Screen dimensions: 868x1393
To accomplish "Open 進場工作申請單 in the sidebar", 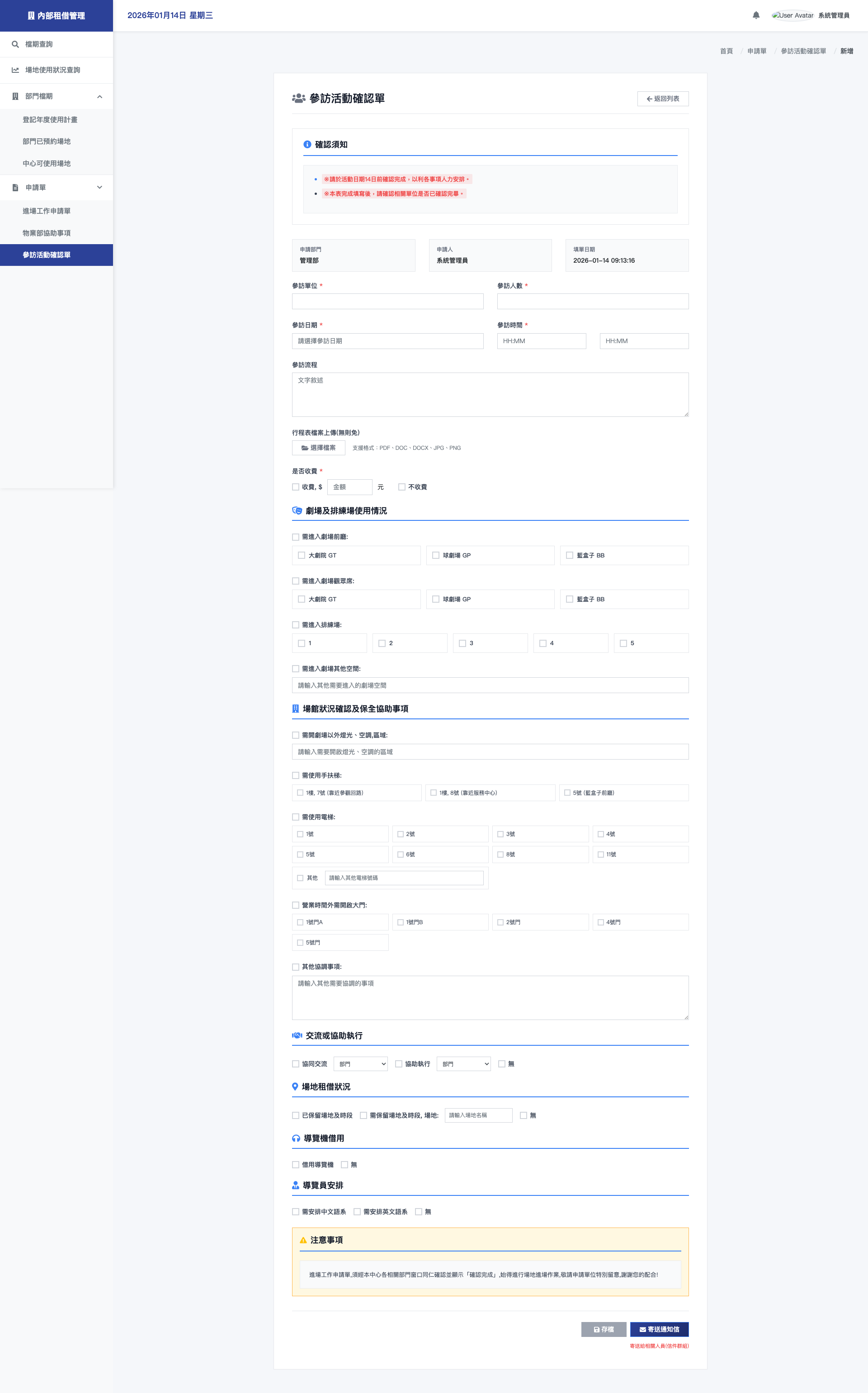I will (47, 211).
